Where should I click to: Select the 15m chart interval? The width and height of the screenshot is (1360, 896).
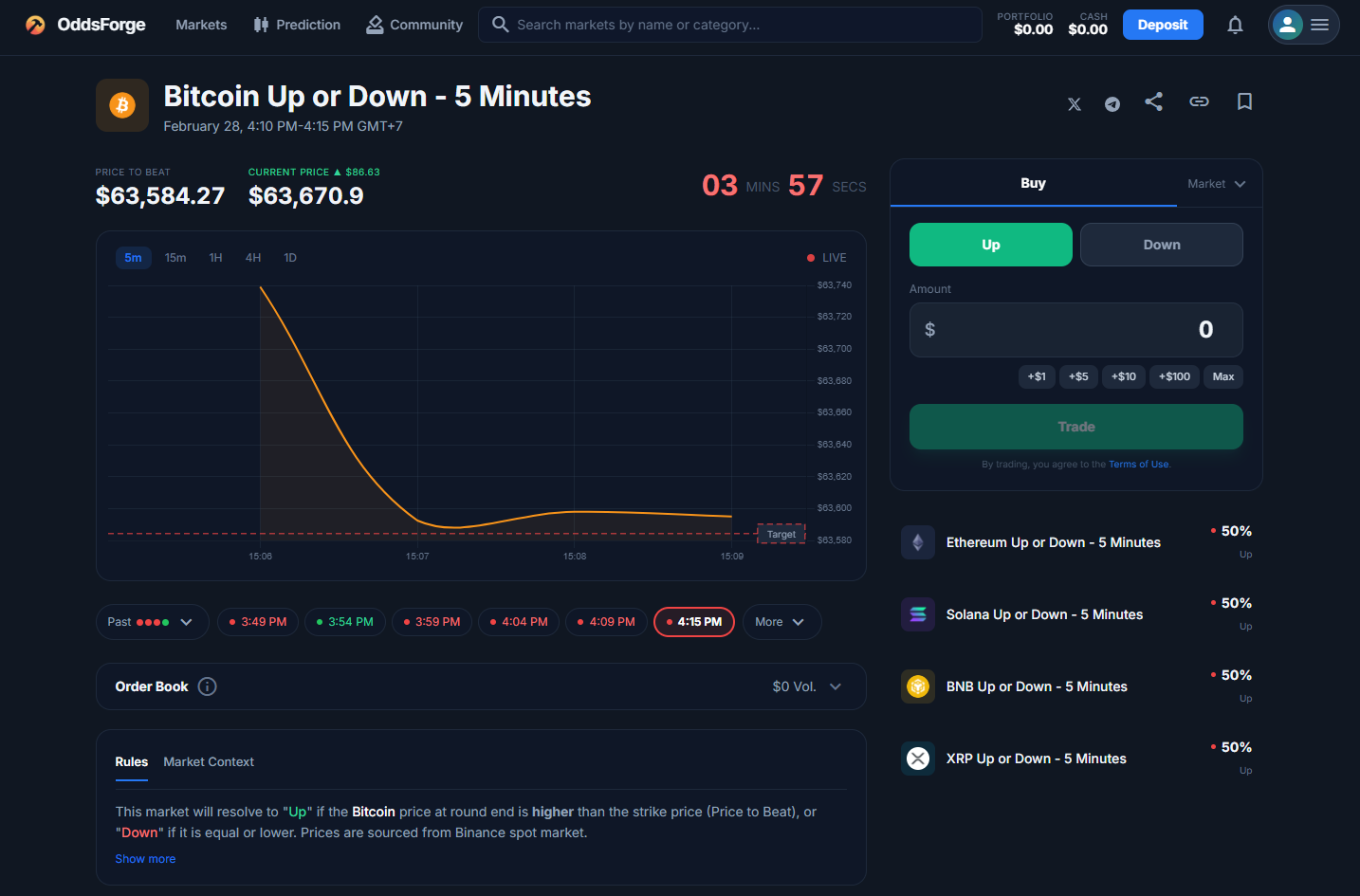[175, 258]
